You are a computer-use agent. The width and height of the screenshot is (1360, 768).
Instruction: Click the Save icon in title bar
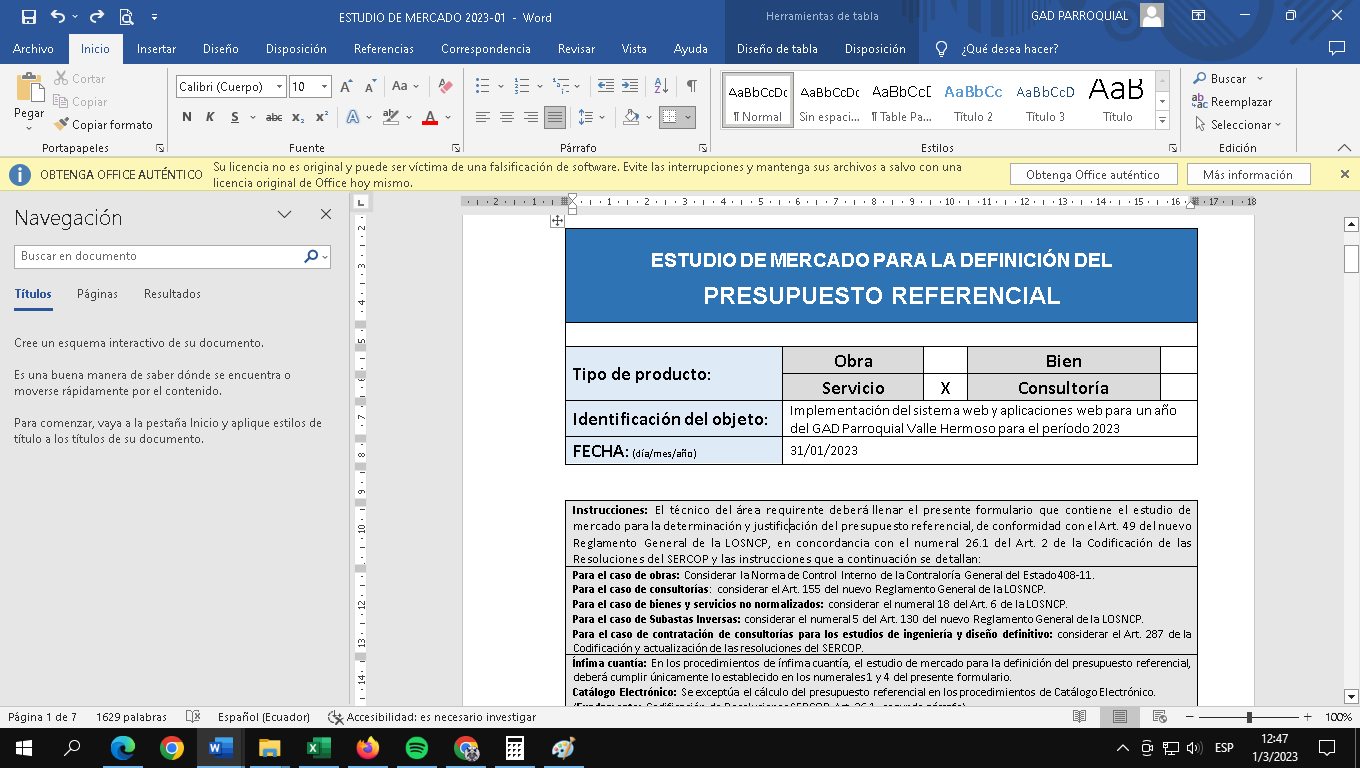point(28,16)
